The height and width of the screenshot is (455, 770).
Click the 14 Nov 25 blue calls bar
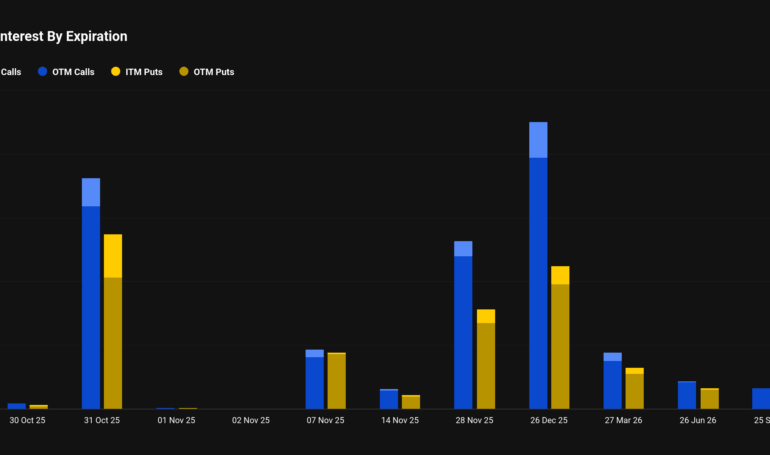[389, 399]
